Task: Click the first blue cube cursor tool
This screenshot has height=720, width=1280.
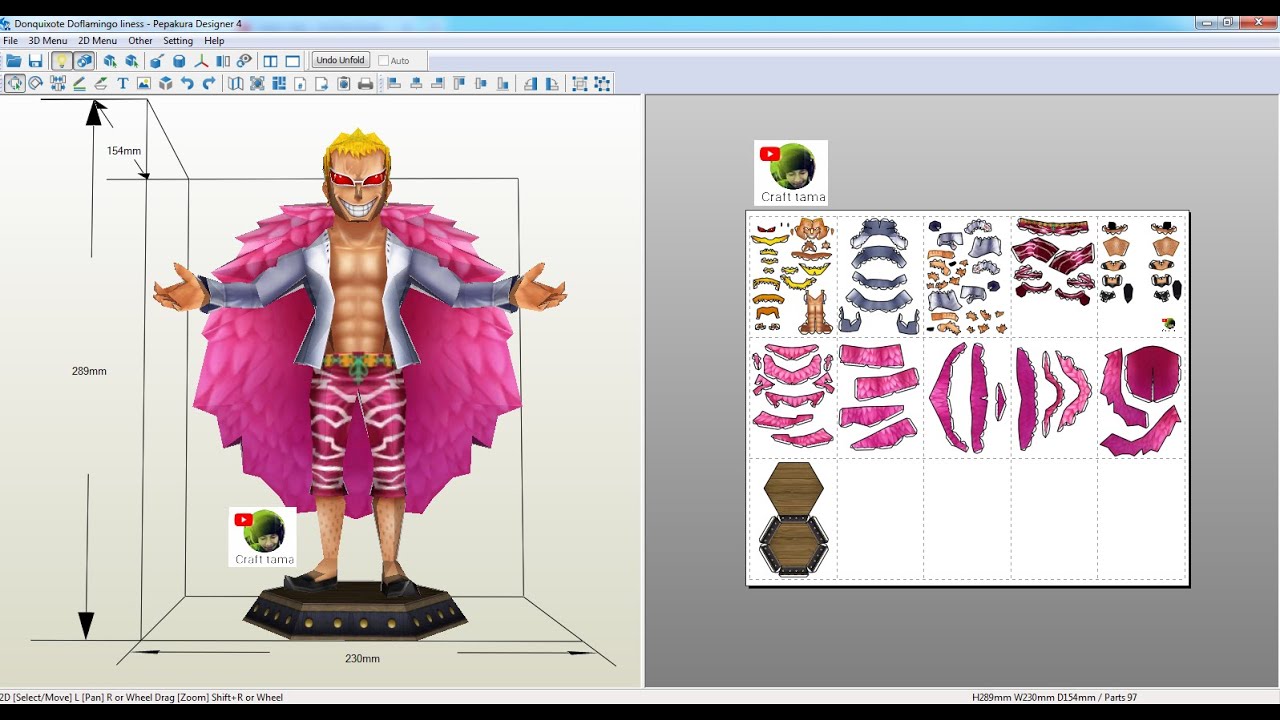Action: (x=110, y=60)
